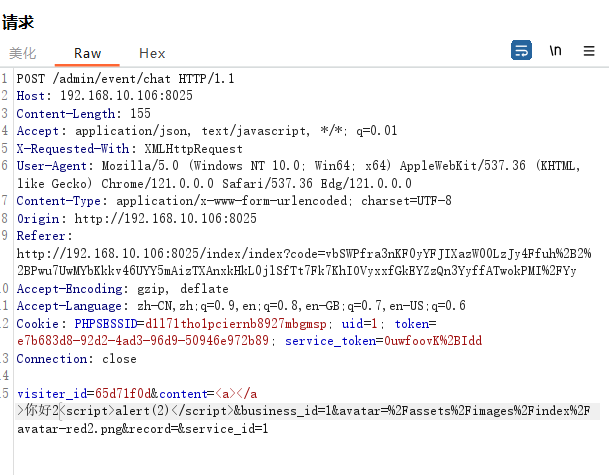Switch to the Raw tab
The image size is (609, 475).
pyautogui.click(x=87, y=53)
